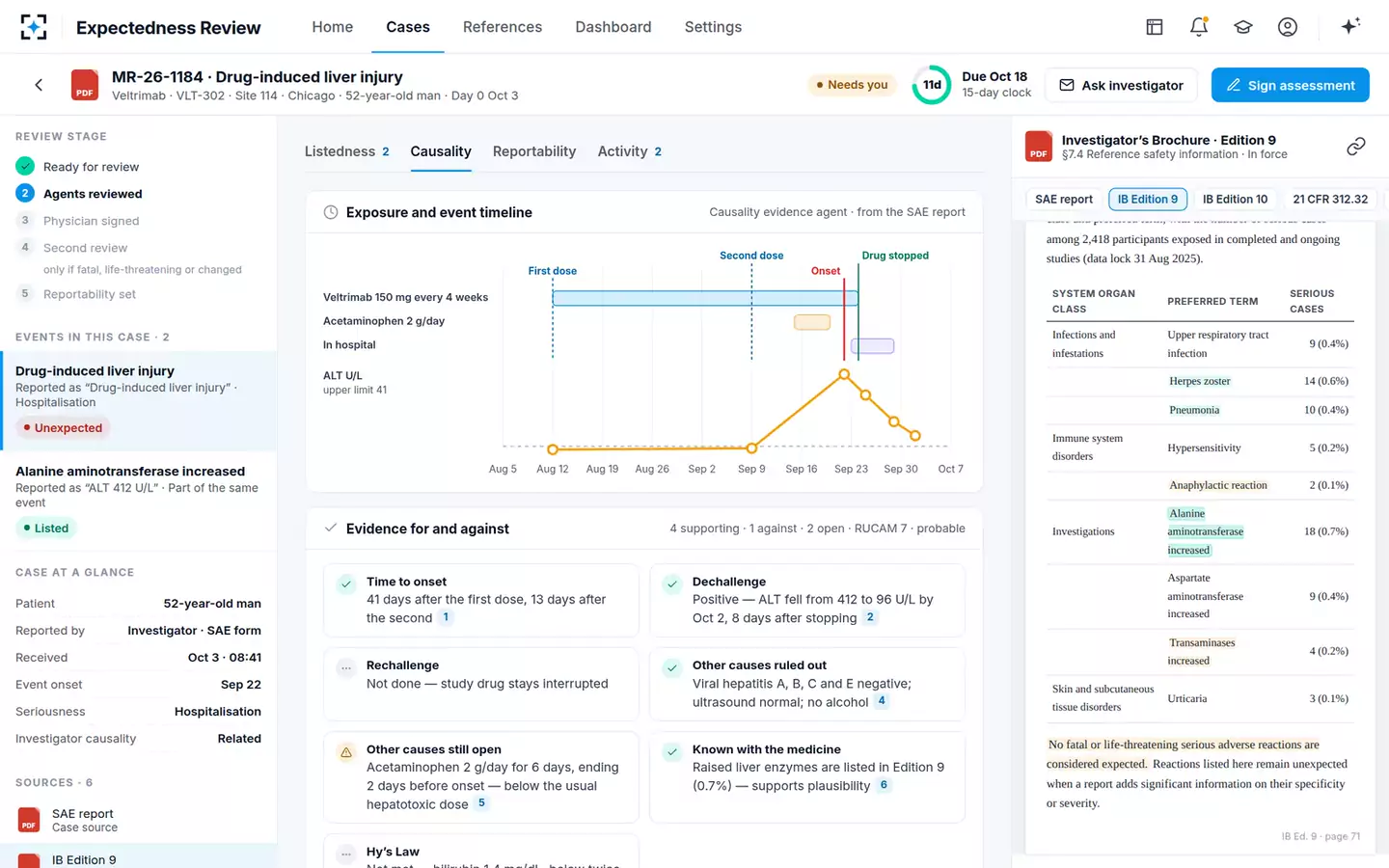Select the Alanine aminotransferase increased event
The width and height of the screenshot is (1389, 868).
tap(139, 500)
